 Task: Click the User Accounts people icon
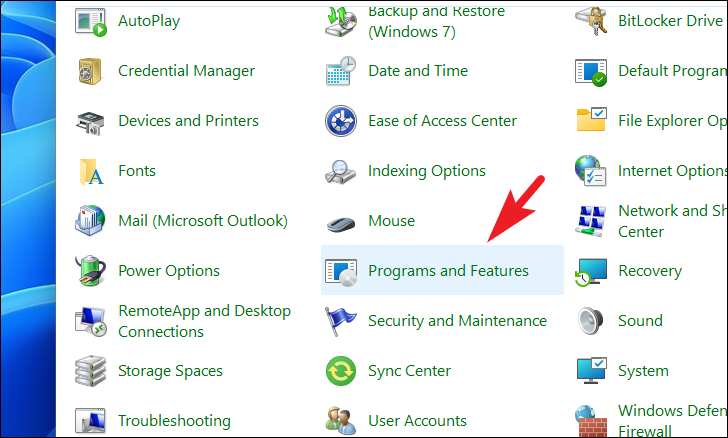click(341, 421)
